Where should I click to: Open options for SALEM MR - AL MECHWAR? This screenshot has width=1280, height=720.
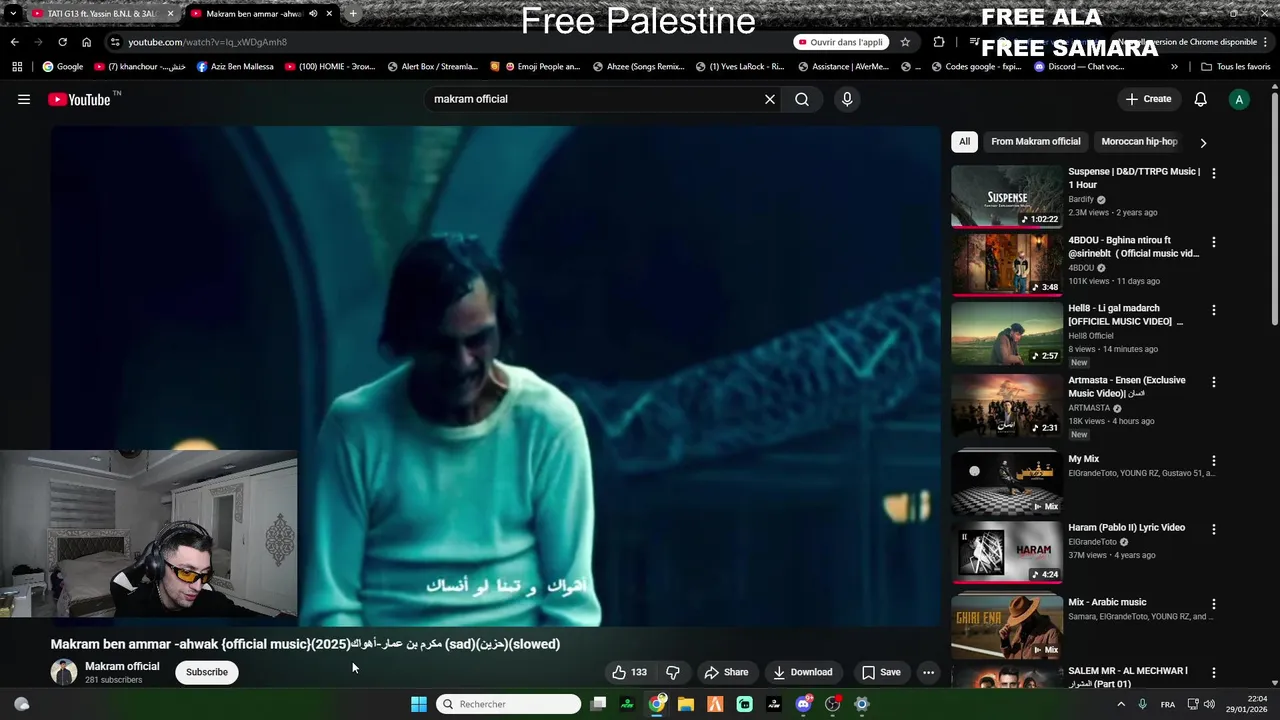click(1214, 673)
